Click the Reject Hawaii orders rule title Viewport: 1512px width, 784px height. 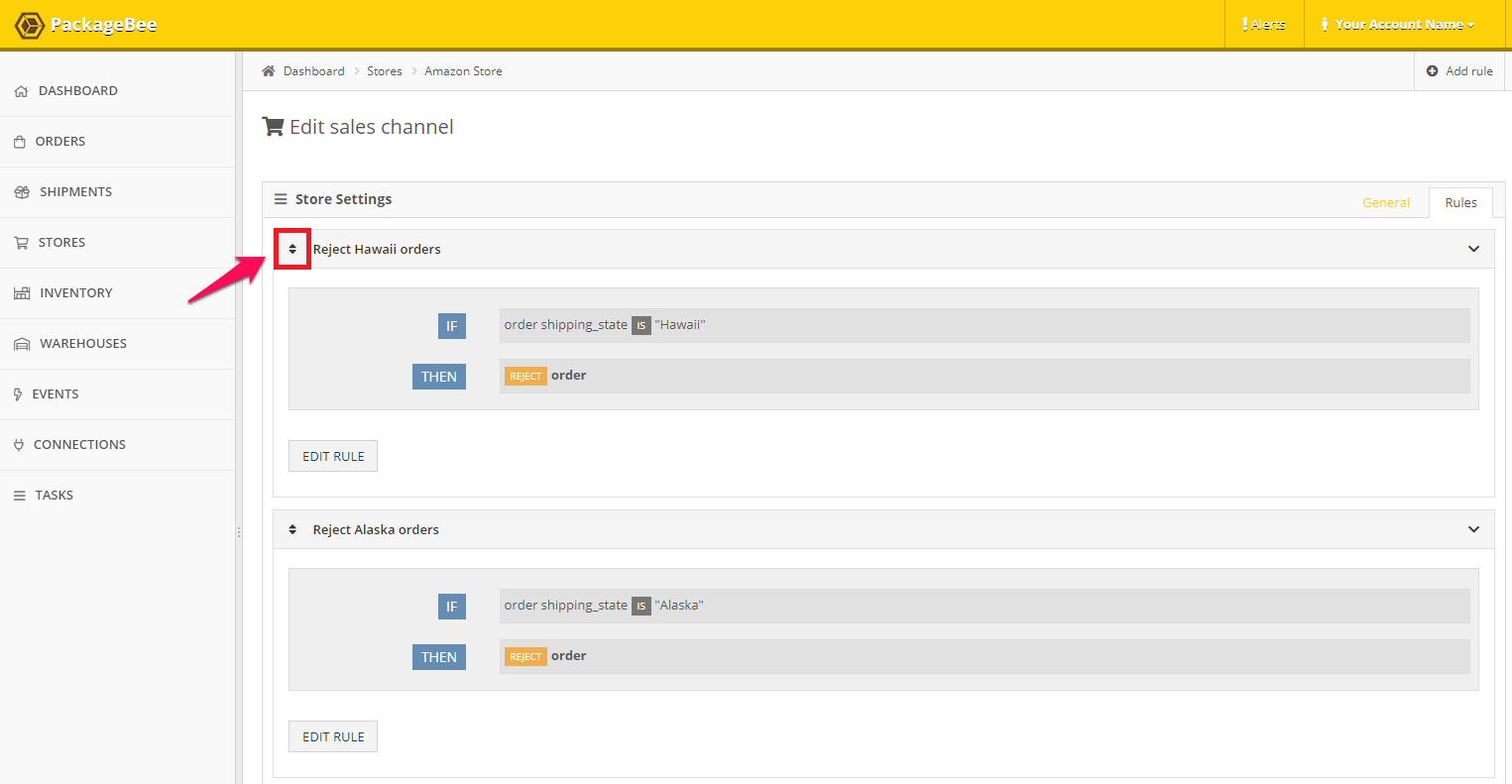pos(377,249)
